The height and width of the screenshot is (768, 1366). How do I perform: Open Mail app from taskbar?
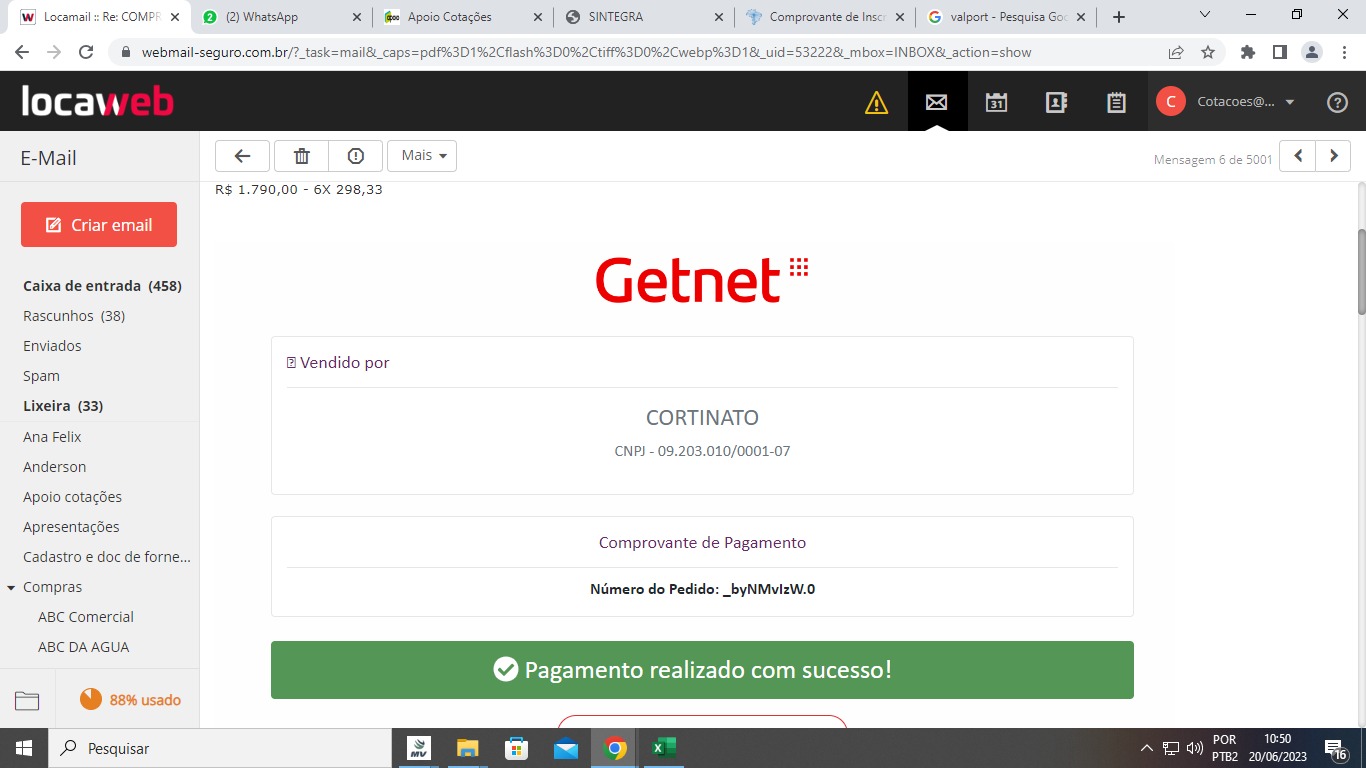[566, 748]
